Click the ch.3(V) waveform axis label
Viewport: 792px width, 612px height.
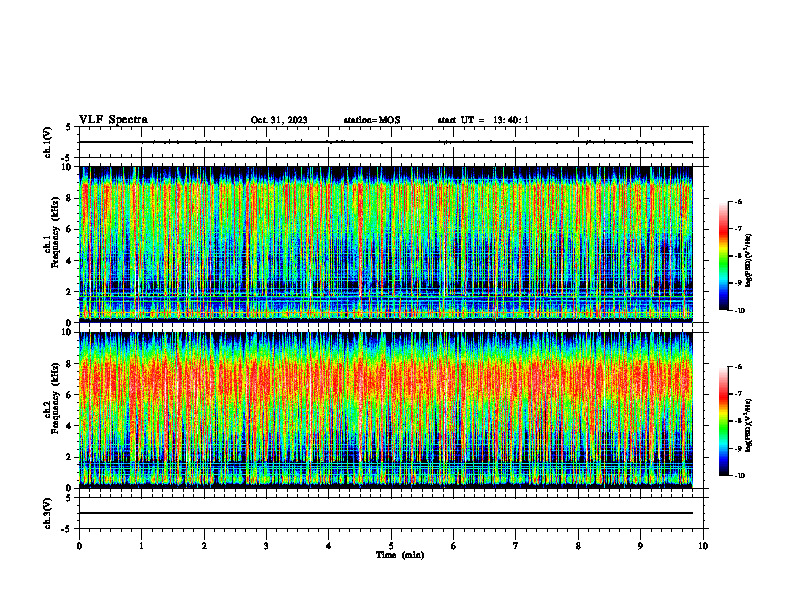click(x=48, y=513)
